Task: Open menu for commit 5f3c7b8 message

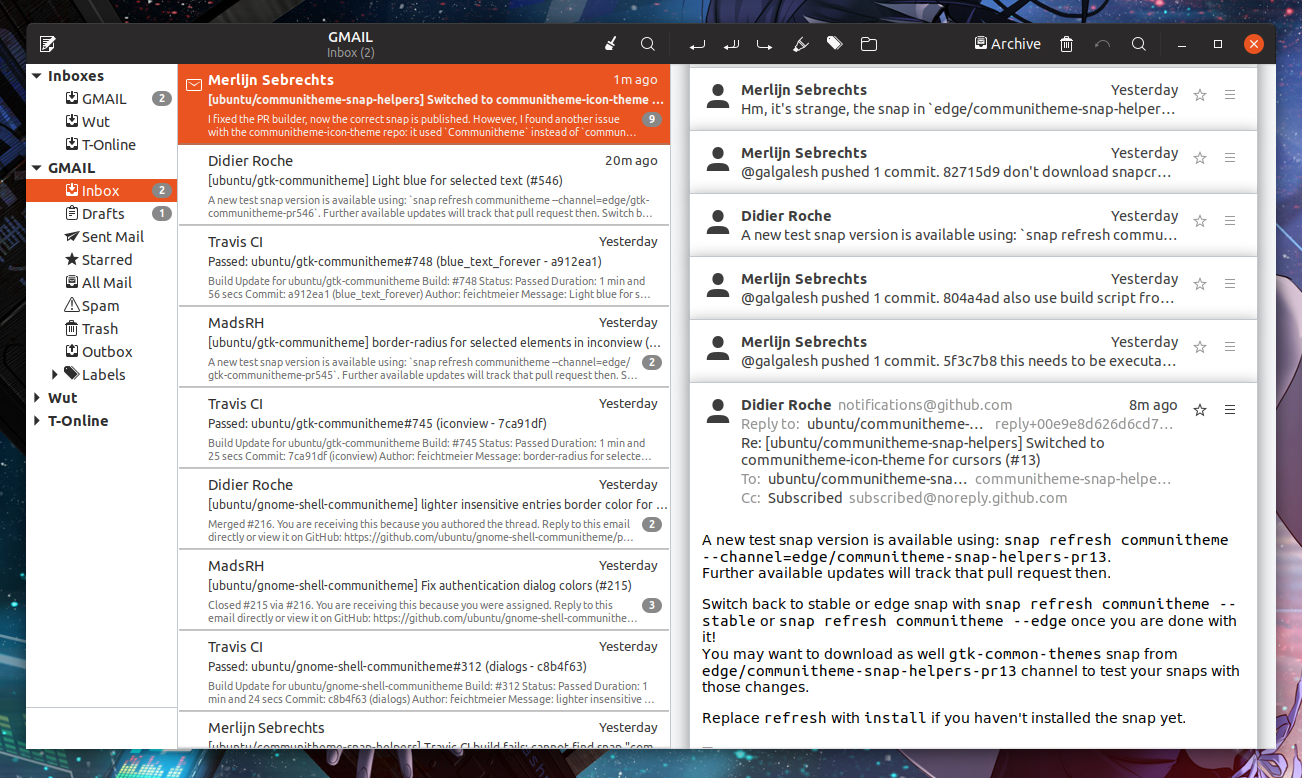Action: tap(1230, 347)
